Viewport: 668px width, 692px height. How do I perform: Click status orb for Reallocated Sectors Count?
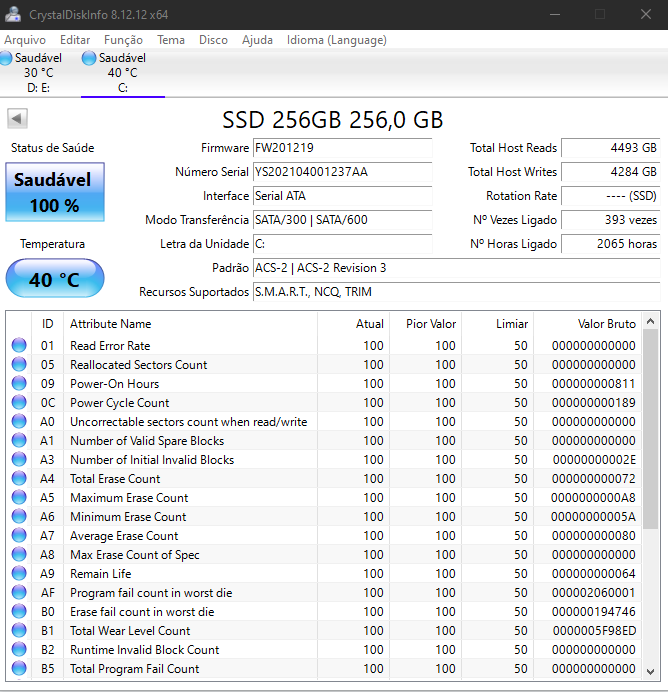point(19,364)
